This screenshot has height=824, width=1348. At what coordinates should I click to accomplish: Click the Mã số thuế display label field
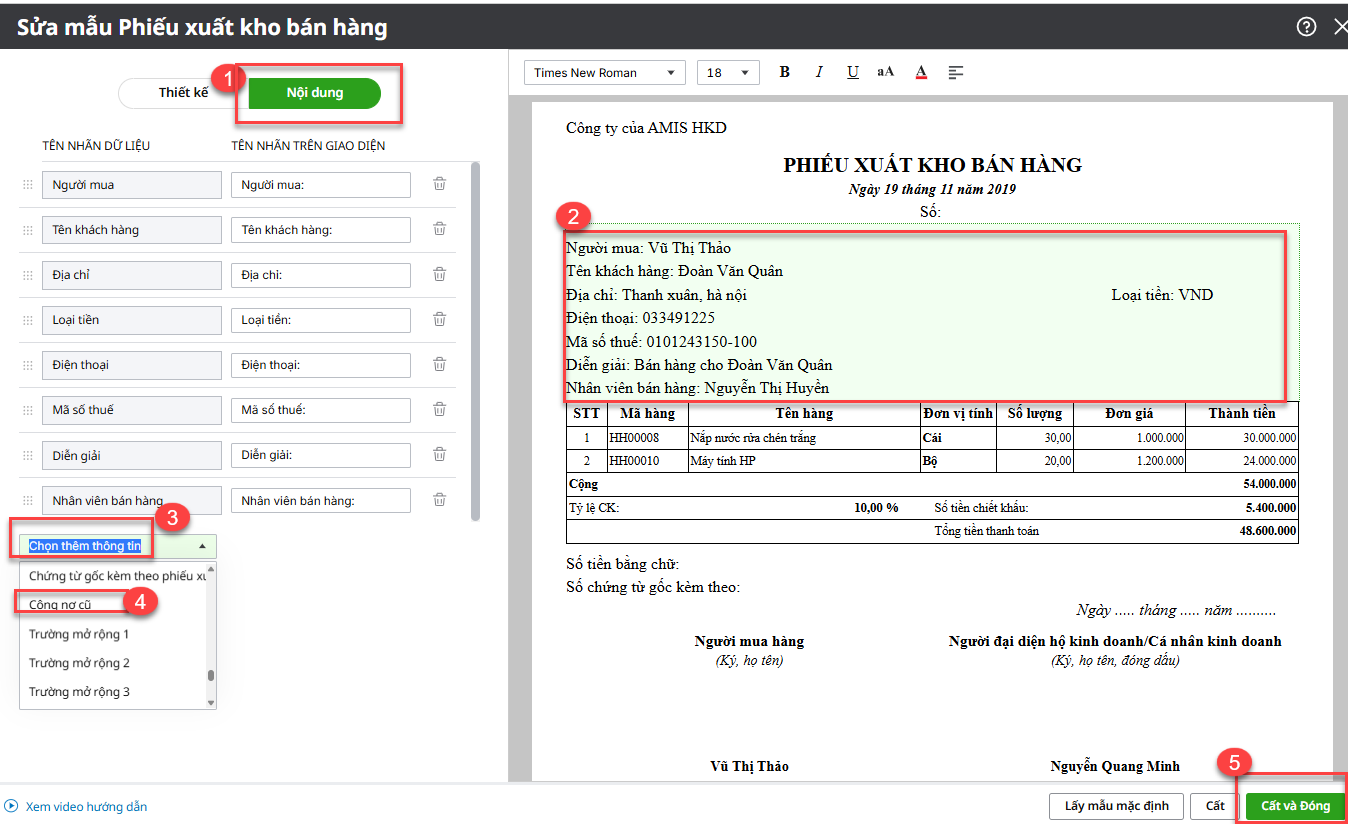[320, 410]
